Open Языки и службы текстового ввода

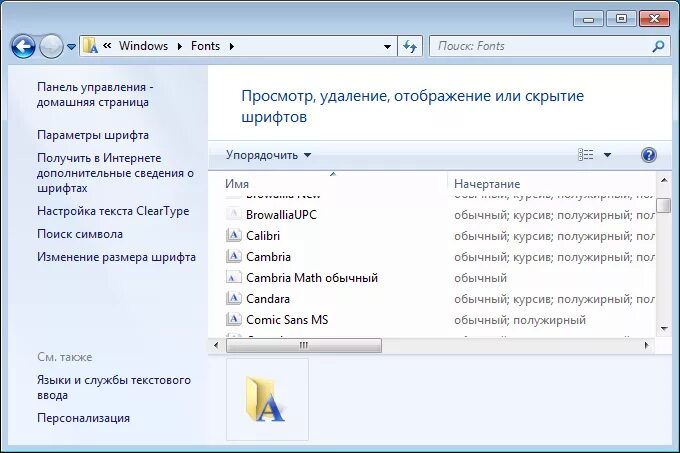pyautogui.click(x=114, y=387)
